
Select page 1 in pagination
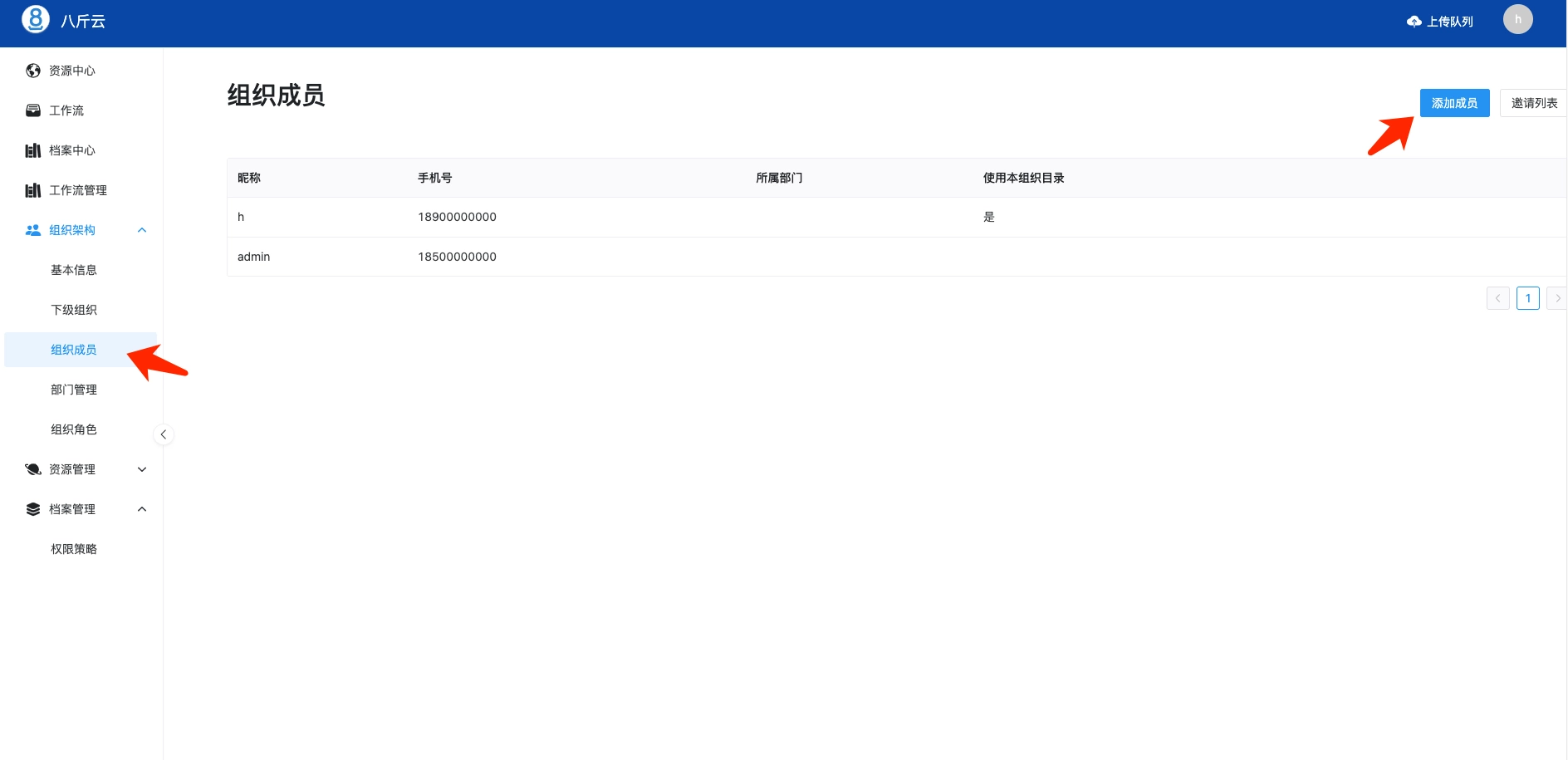click(1527, 298)
